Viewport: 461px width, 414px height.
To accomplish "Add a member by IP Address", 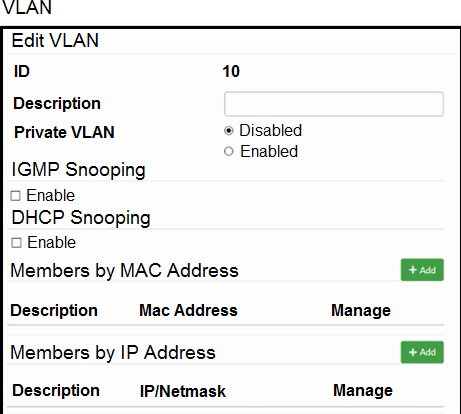I will 422,352.
